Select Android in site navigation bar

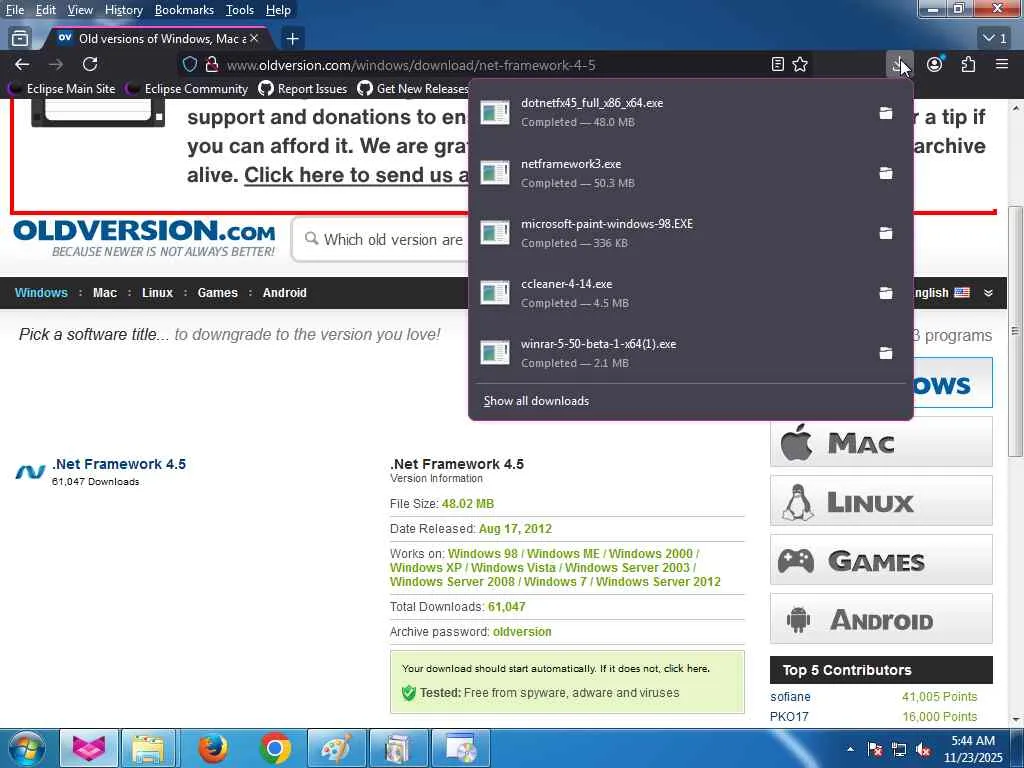pos(284,293)
